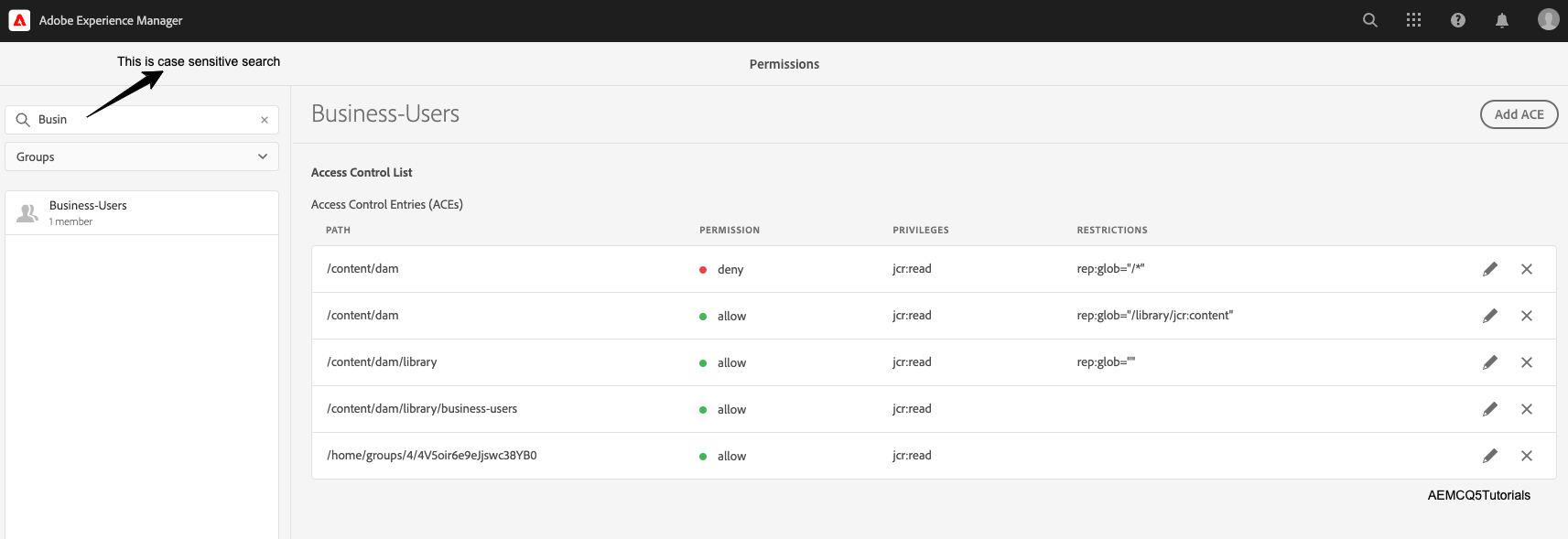Delete the /home/groups ACE entry

[x=1526, y=456]
